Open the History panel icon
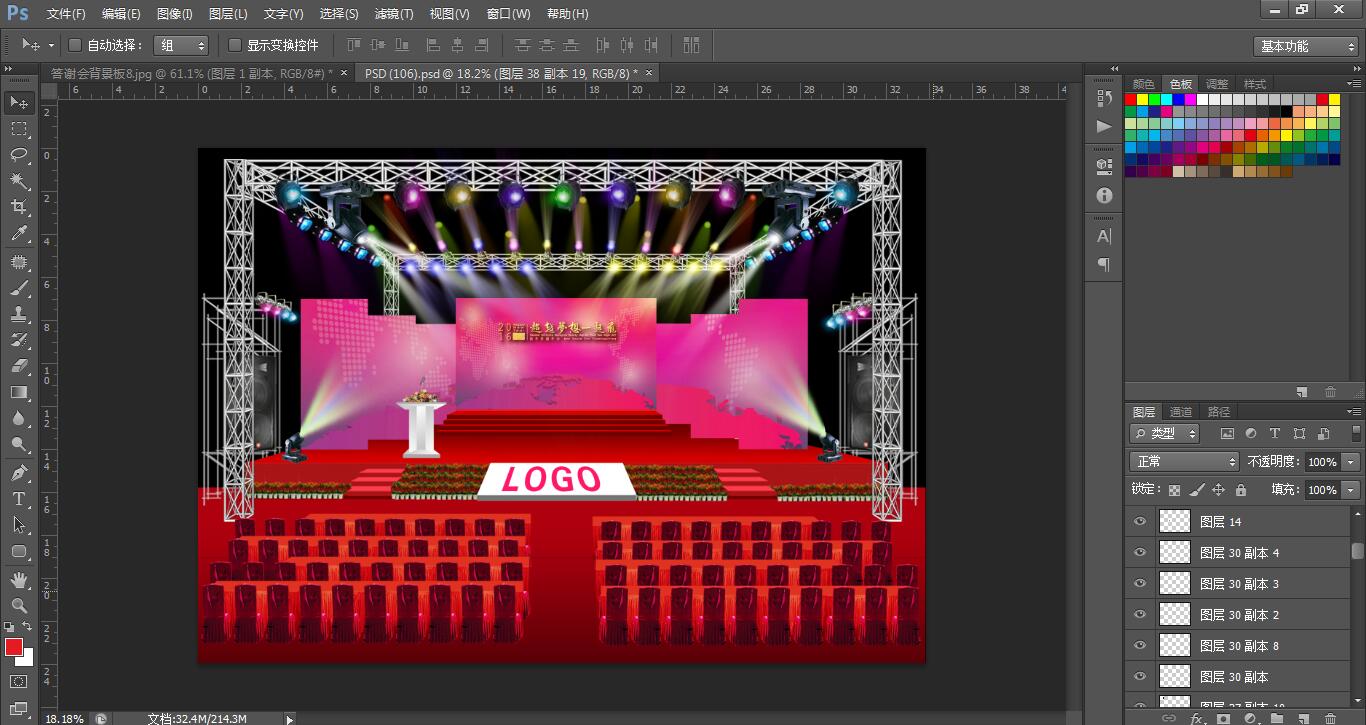The width and height of the screenshot is (1366, 725). click(x=1104, y=98)
